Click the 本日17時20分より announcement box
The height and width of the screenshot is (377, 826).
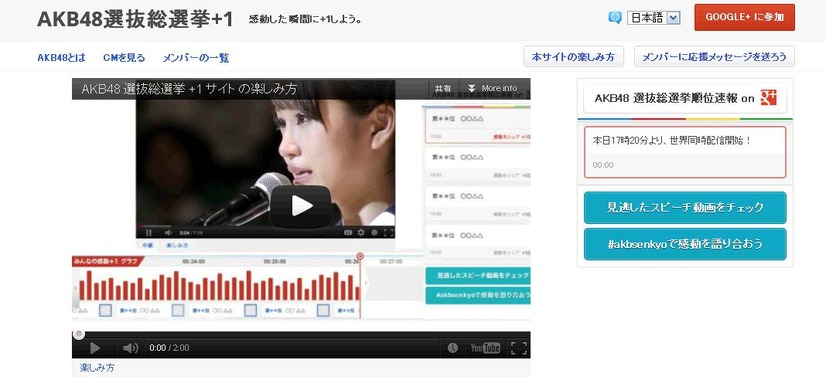coord(685,152)
